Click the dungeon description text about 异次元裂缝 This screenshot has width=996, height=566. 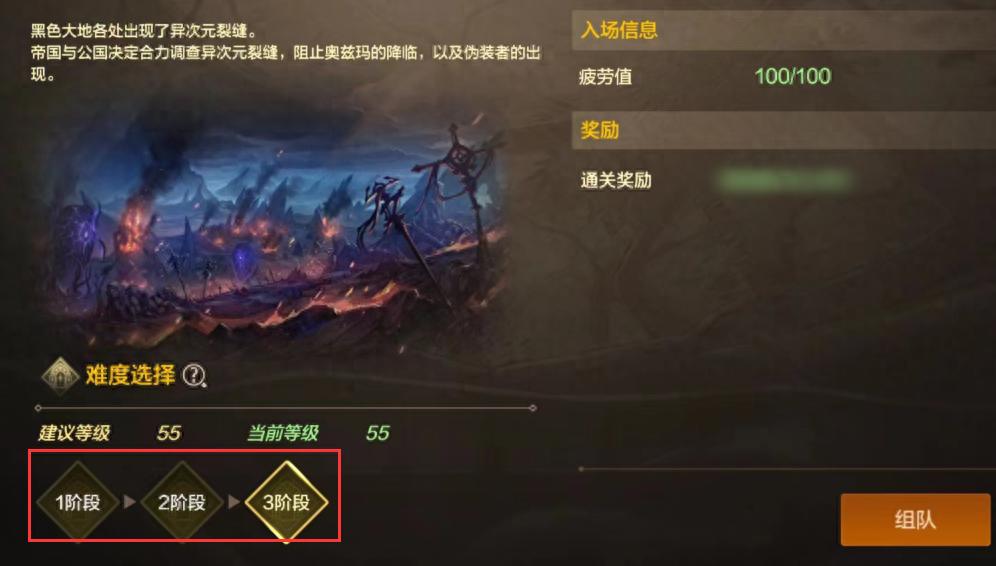(286, 52)
